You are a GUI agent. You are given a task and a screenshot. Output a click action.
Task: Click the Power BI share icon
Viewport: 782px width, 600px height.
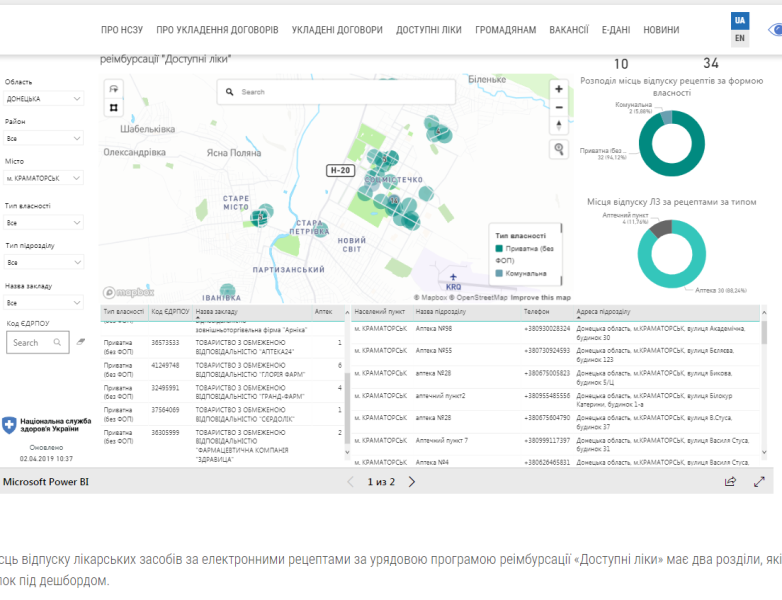[x=730, y=481]
